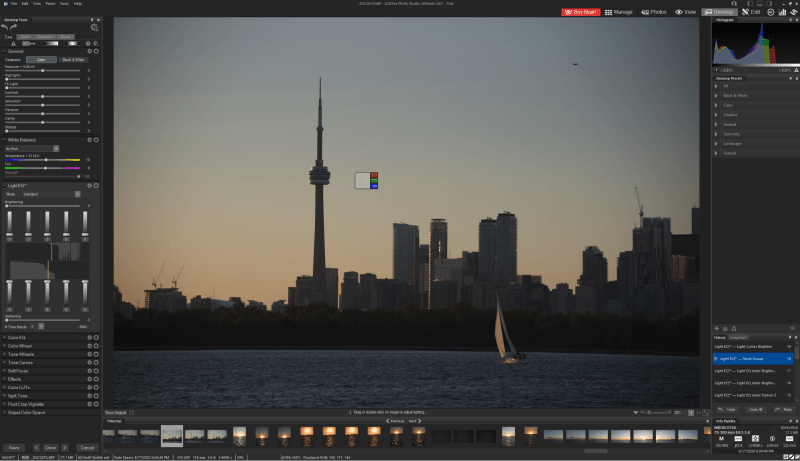Click the Auto button in Light EQ
Image resolution: width=800 pixels, height=461 pixels.
coord(83,326)
